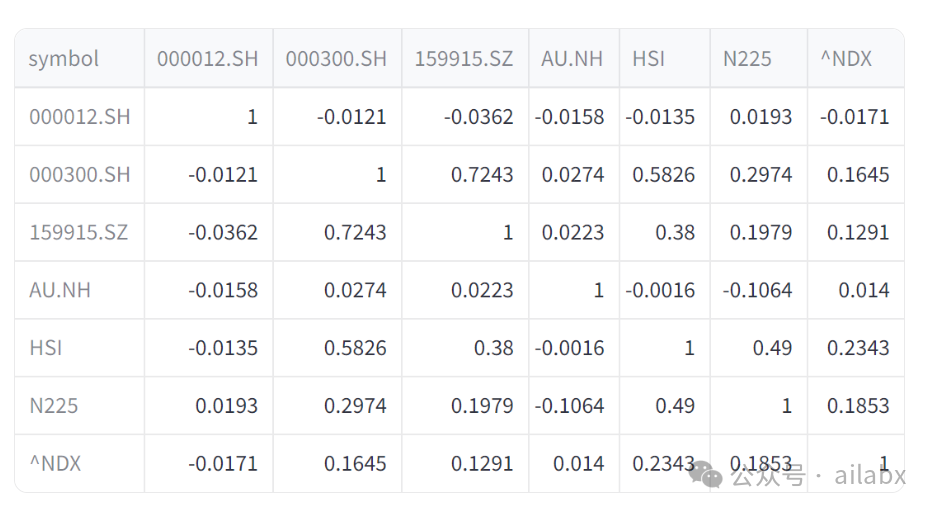
Task: Select -0.0171 in the ^NDX row
Action: click(223, 464)
